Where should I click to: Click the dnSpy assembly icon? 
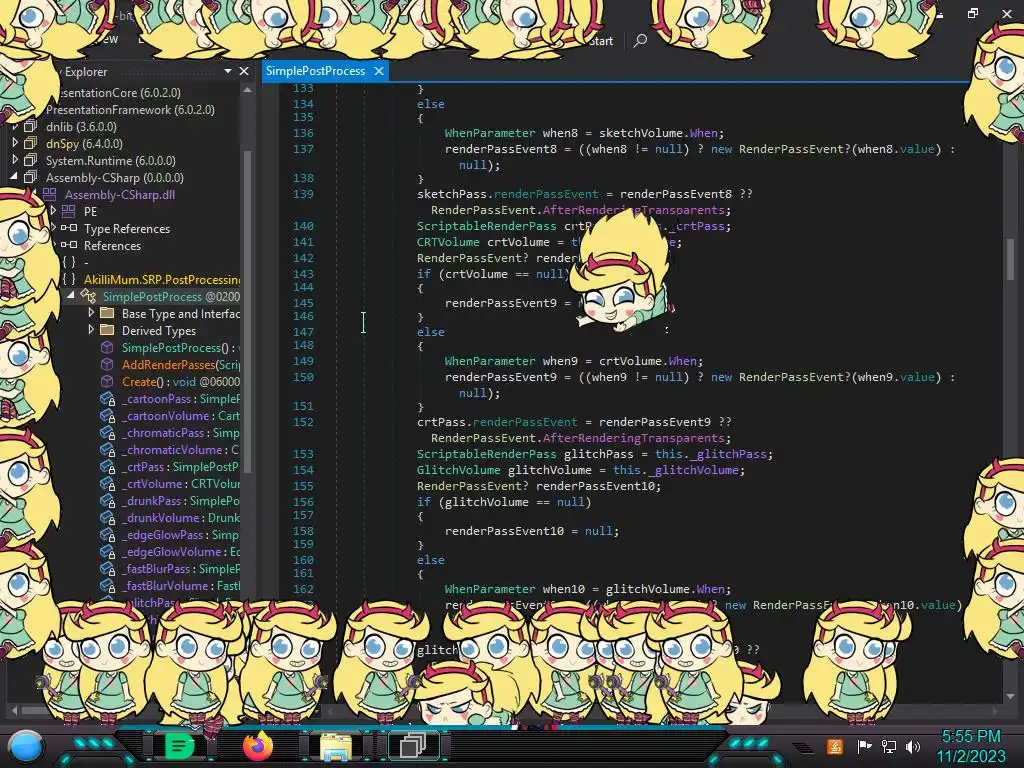coord(30,143)
